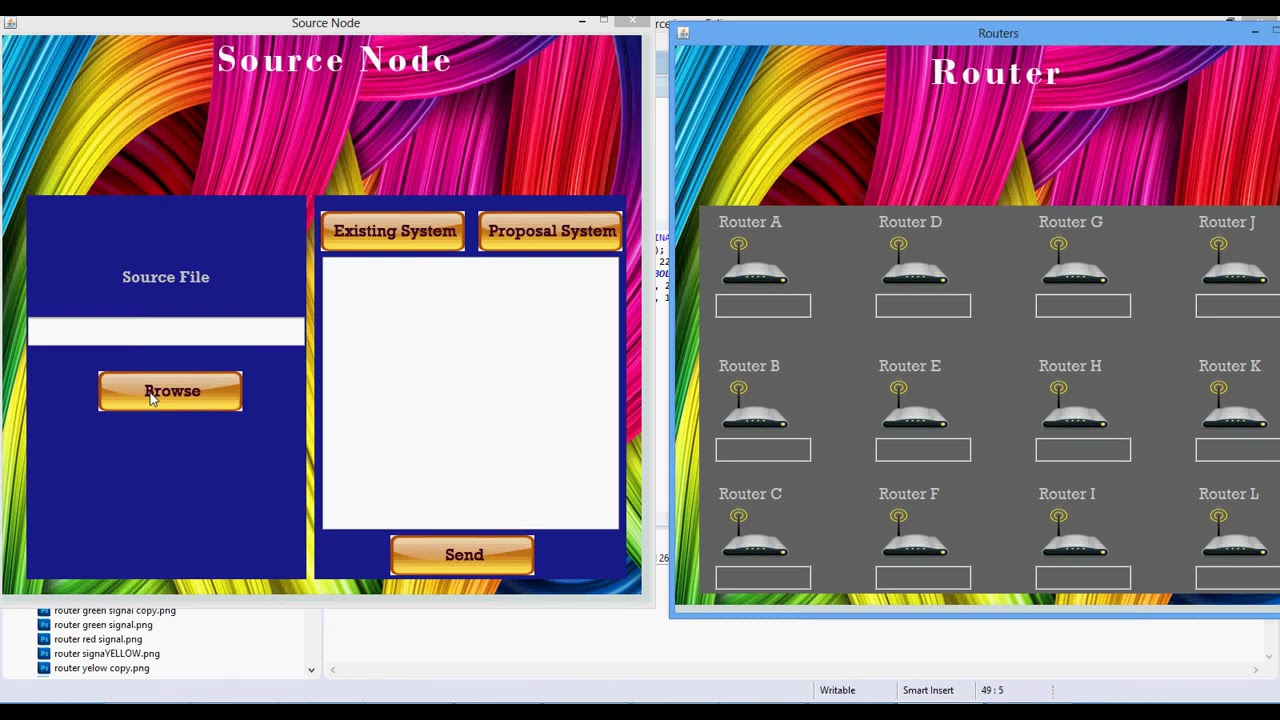Image resolution: width=1280 pixels, height=720 pixels.
Task: Click the Proposal System button
Action: (550, 231)
